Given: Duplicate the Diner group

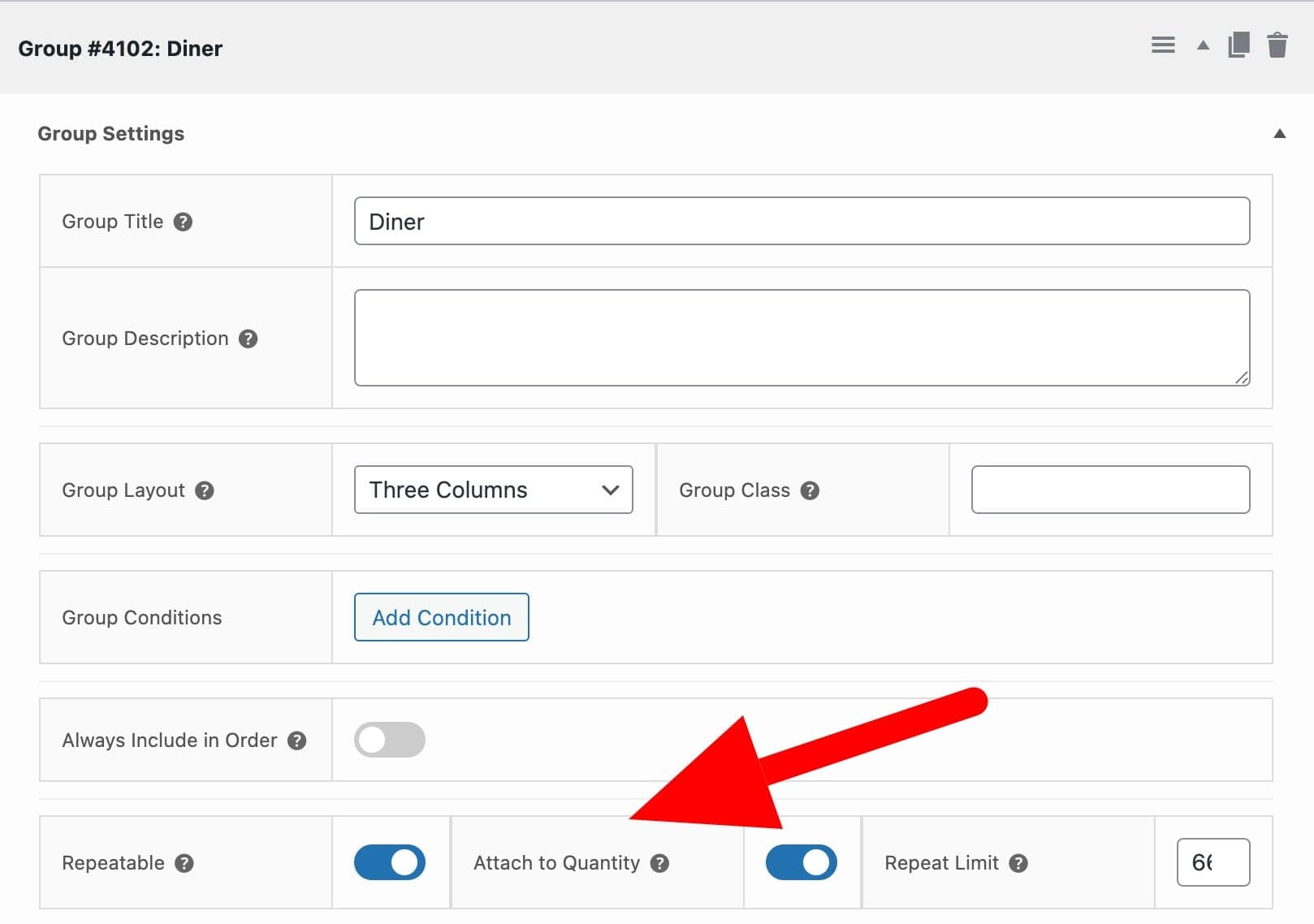Looking at the screenshot, I should pos(1238,46).
